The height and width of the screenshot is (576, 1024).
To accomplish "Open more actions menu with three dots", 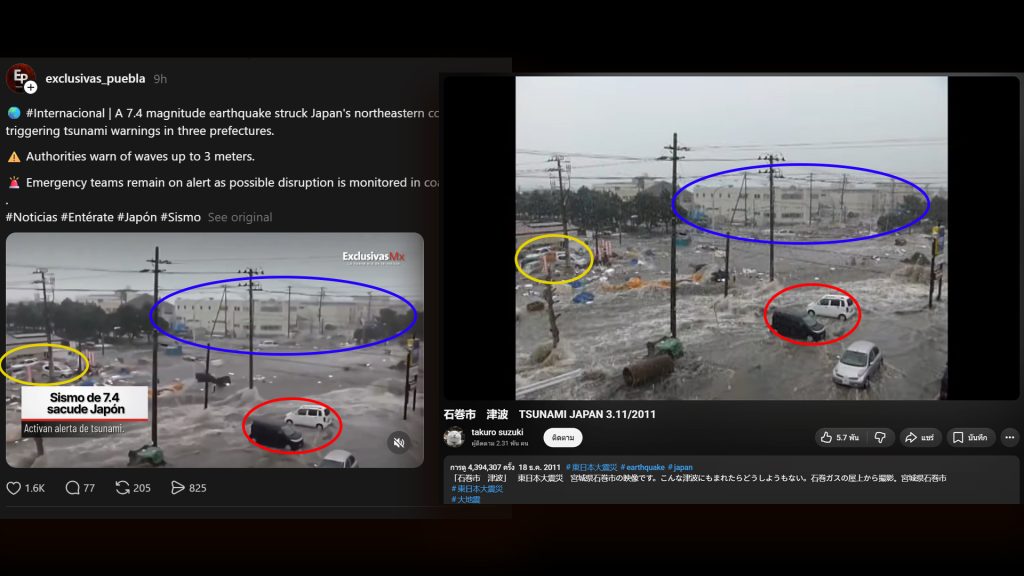I will click(1009, 438).
